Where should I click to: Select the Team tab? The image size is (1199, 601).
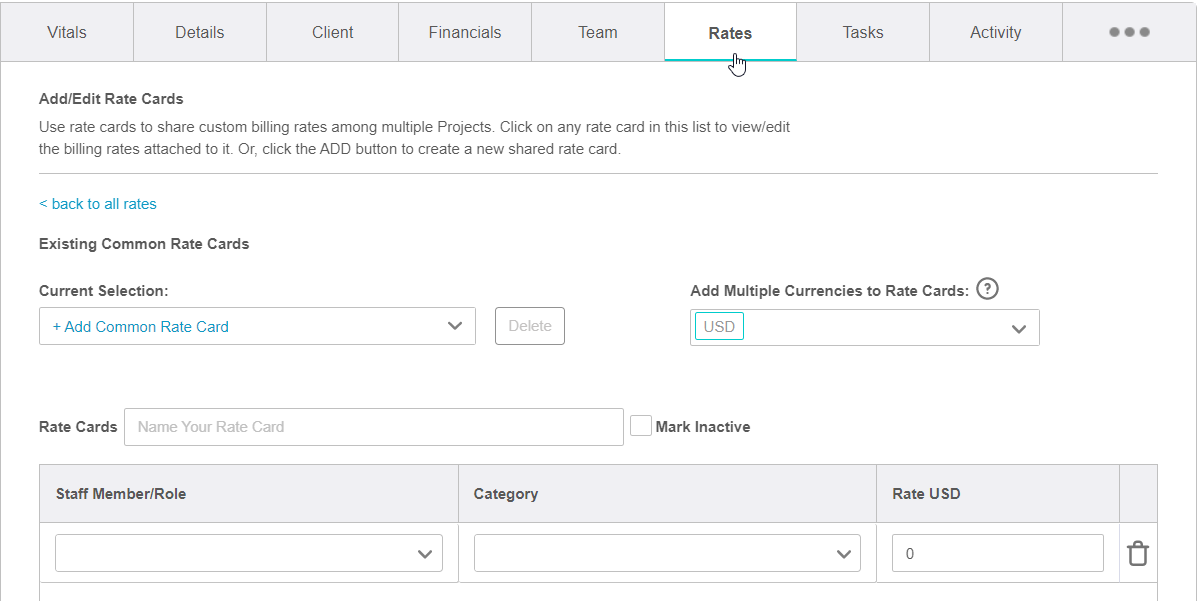(x=598, y=32)
